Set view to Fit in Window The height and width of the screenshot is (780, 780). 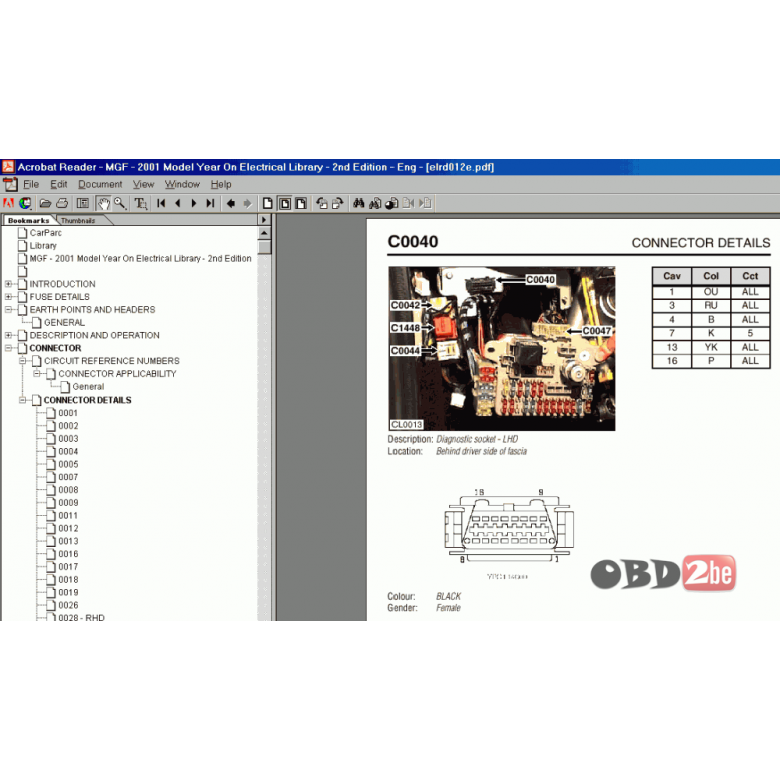coord(285,203)
